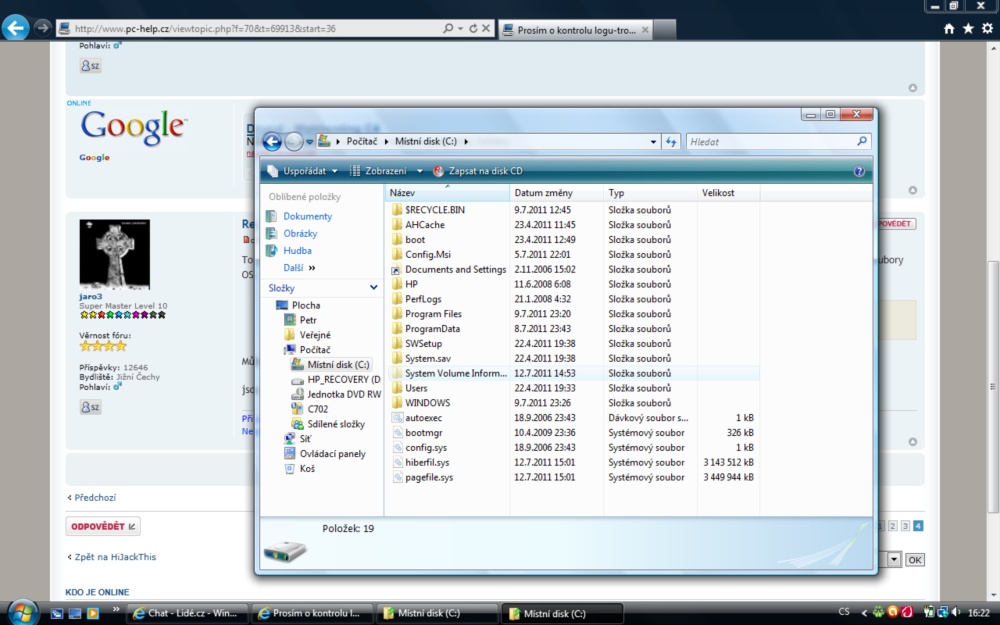Screen dimensions: 1000x625
Task: Select the Petr folder in the tree
Action: pyautogui.click(x=300, y=320)
